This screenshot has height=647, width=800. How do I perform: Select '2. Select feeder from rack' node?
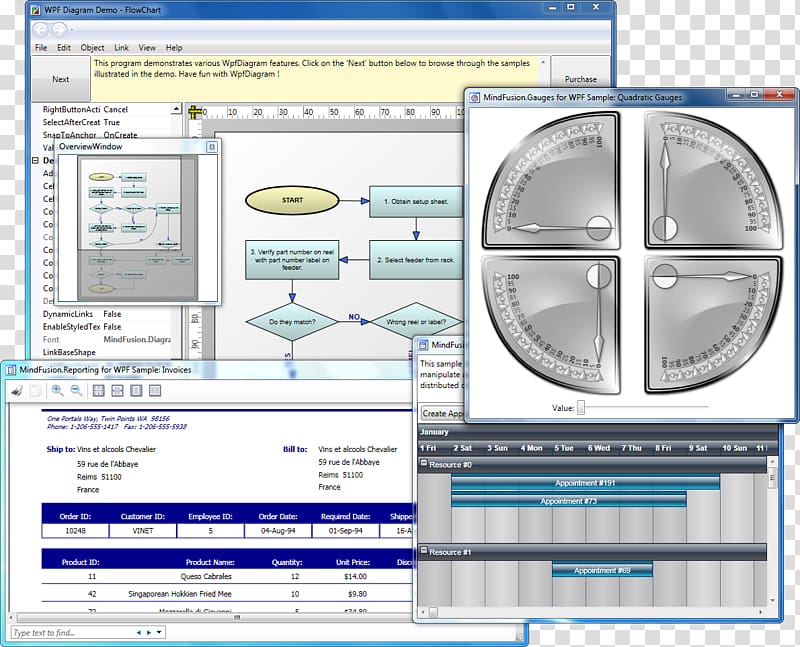pyautogui.click(x=416, y=260)
